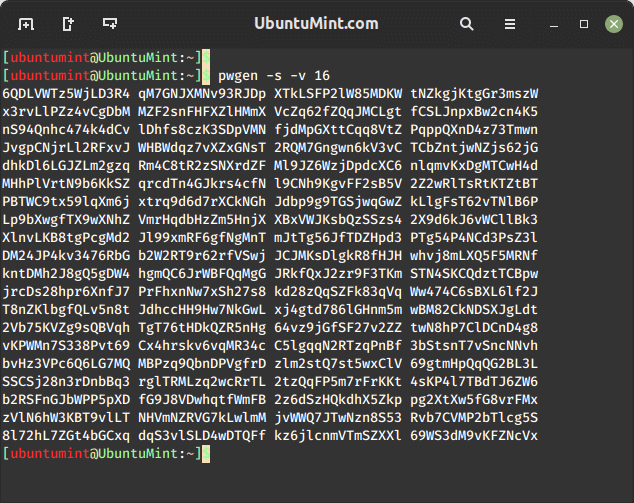This screenshot has height=503, width=634.
Task: Click the password kntDMh2J8gQ5gDW4
Action: point(66,274)
